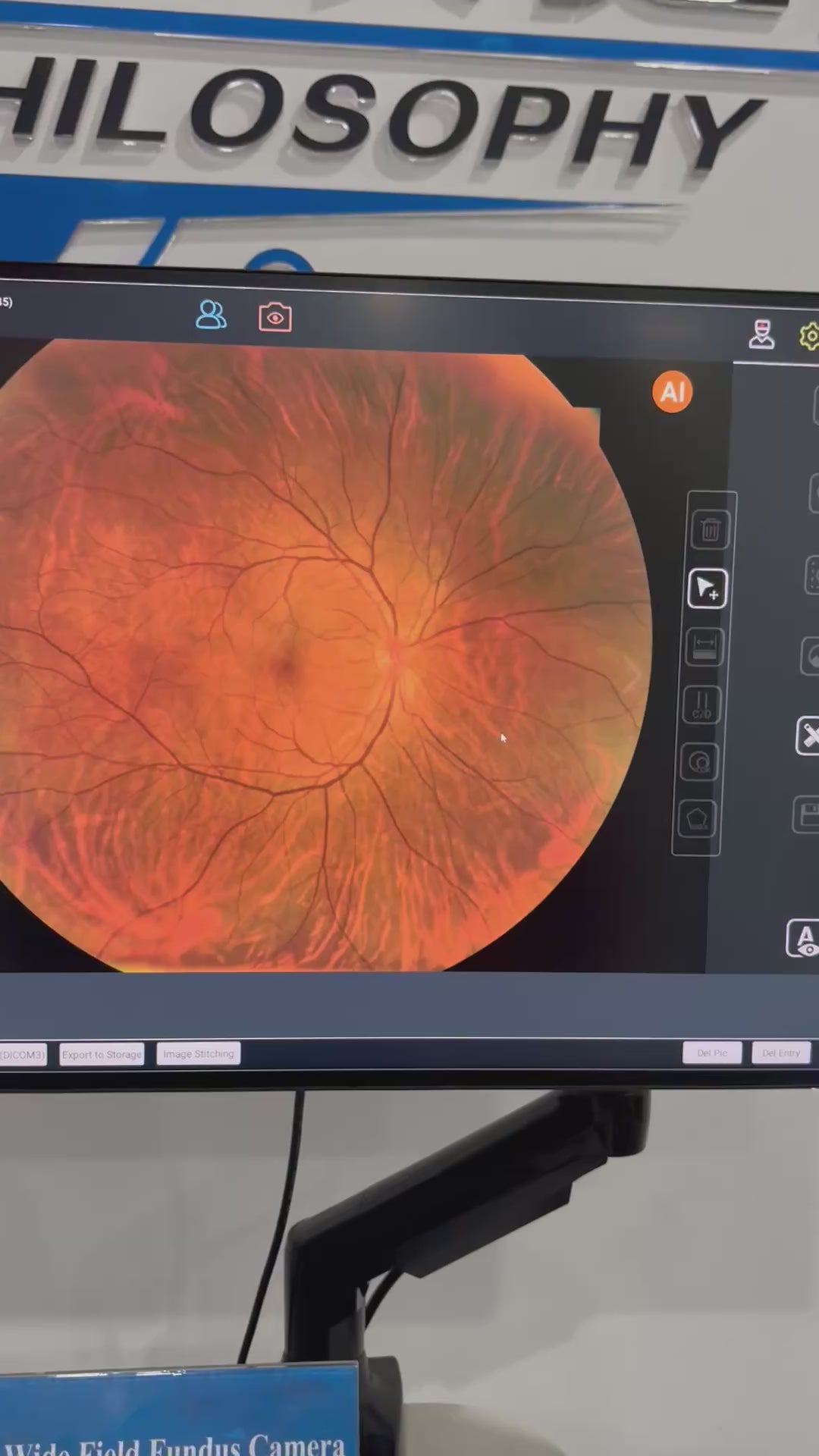Open the fundus capture camera icon
The image size is (819, 1456).
click(275, 318)
